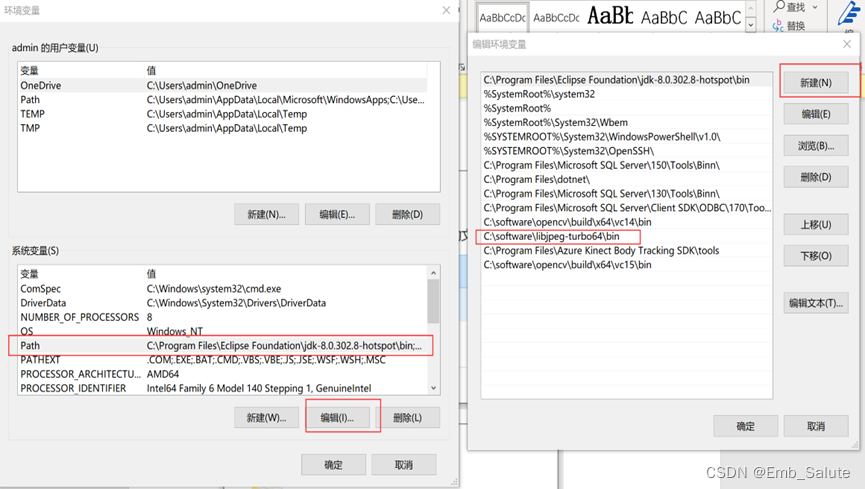Select DriverData system variable row

(x=223, y=303)
